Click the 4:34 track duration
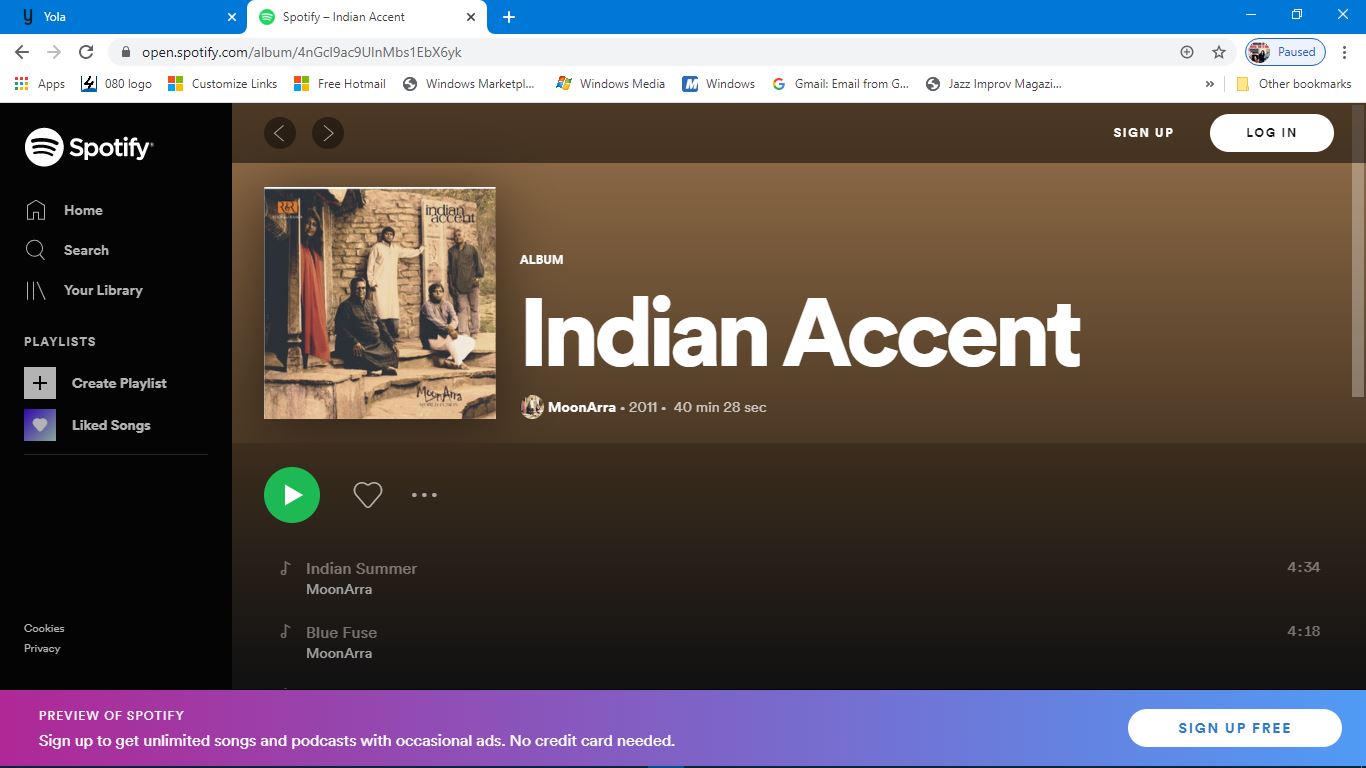 (1303, 567)
